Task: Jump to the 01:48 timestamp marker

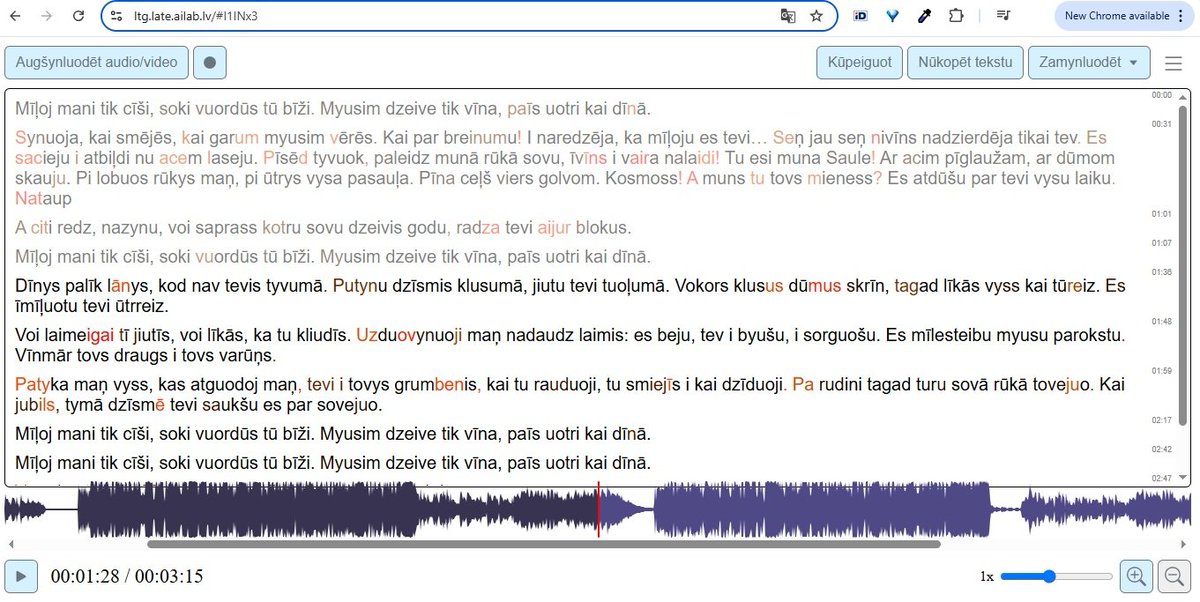Action: coord(1162,321)
